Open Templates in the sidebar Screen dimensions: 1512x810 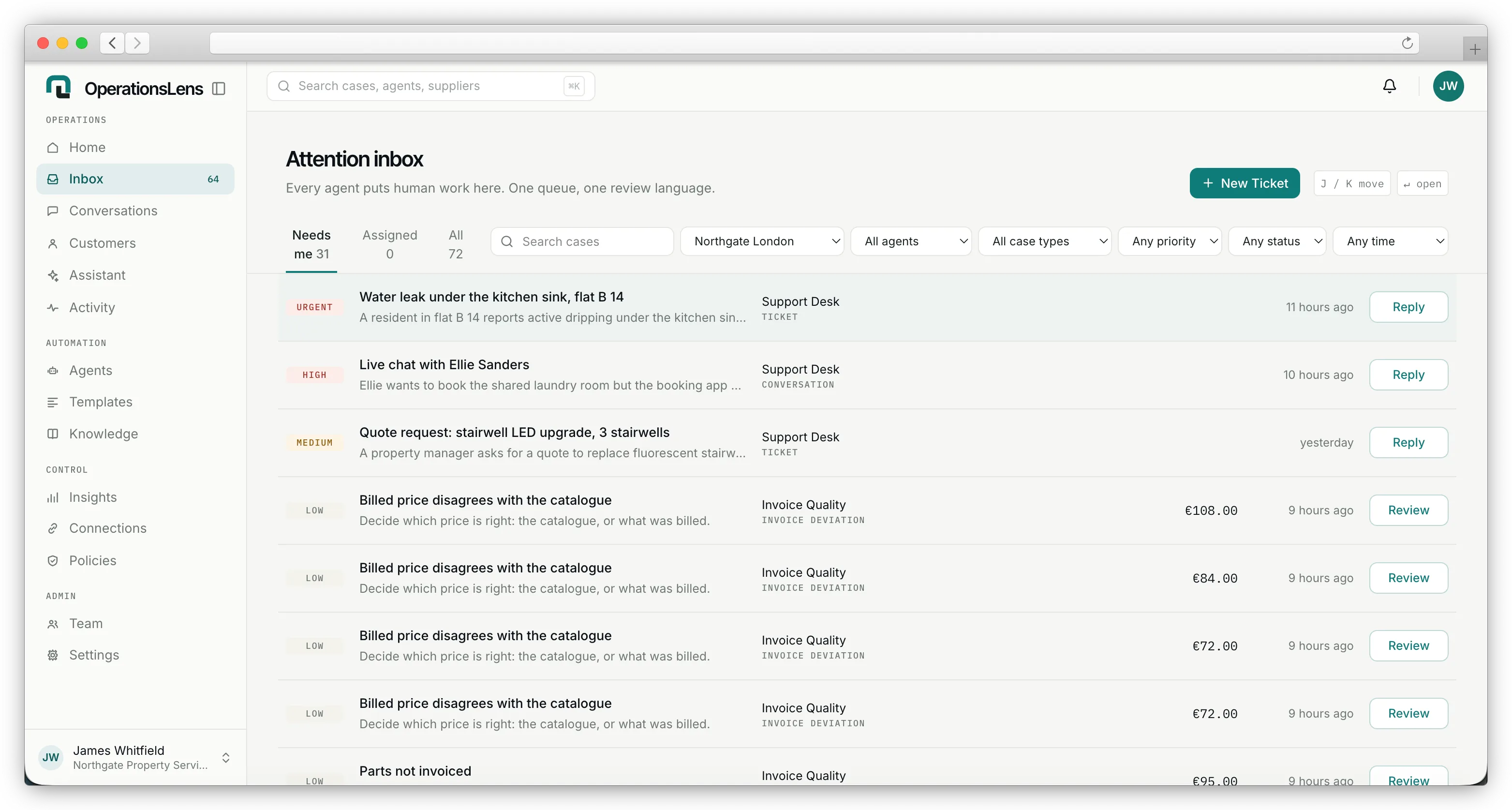135,402
